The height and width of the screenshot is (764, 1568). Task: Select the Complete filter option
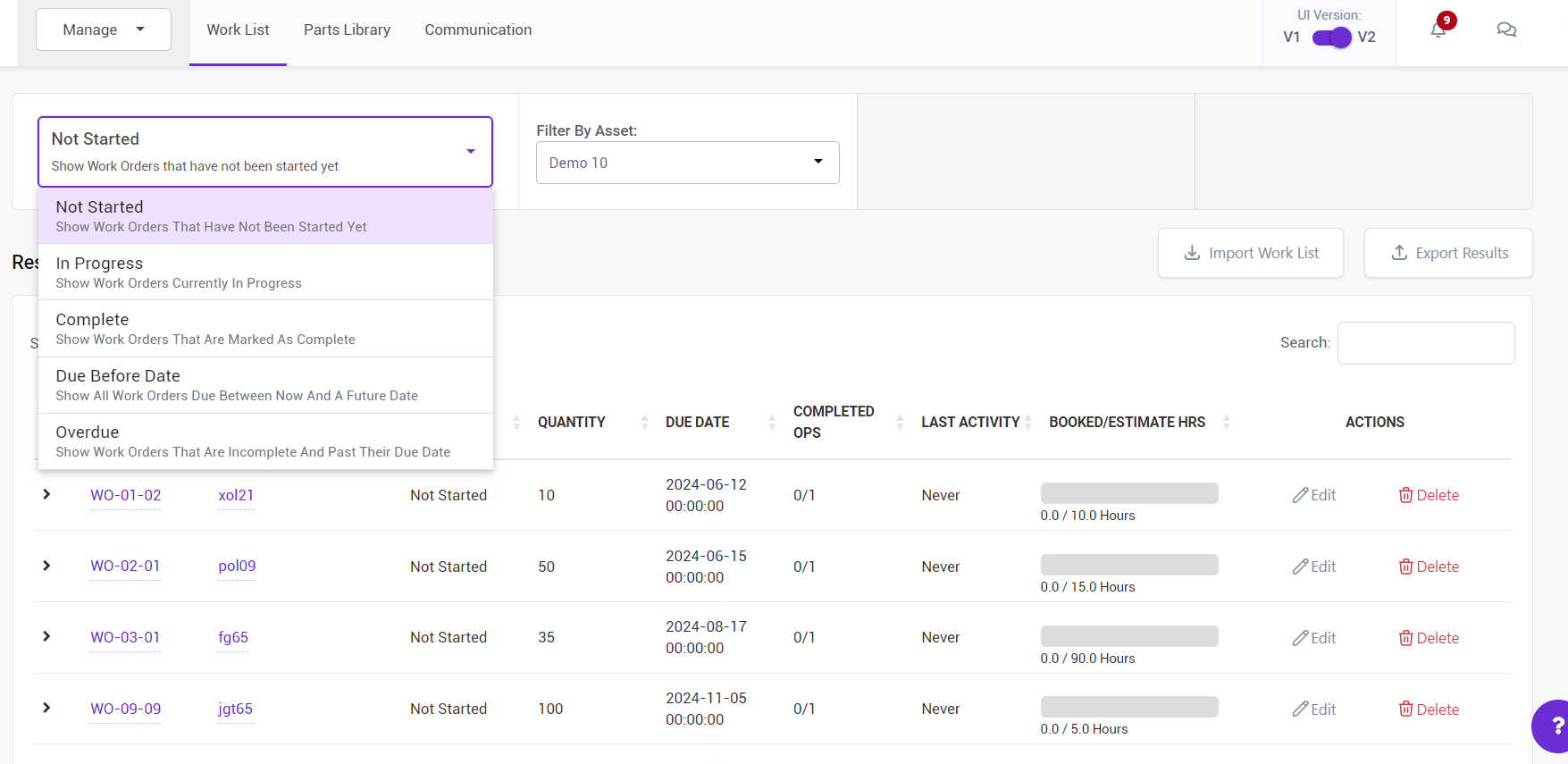(265, 328)
